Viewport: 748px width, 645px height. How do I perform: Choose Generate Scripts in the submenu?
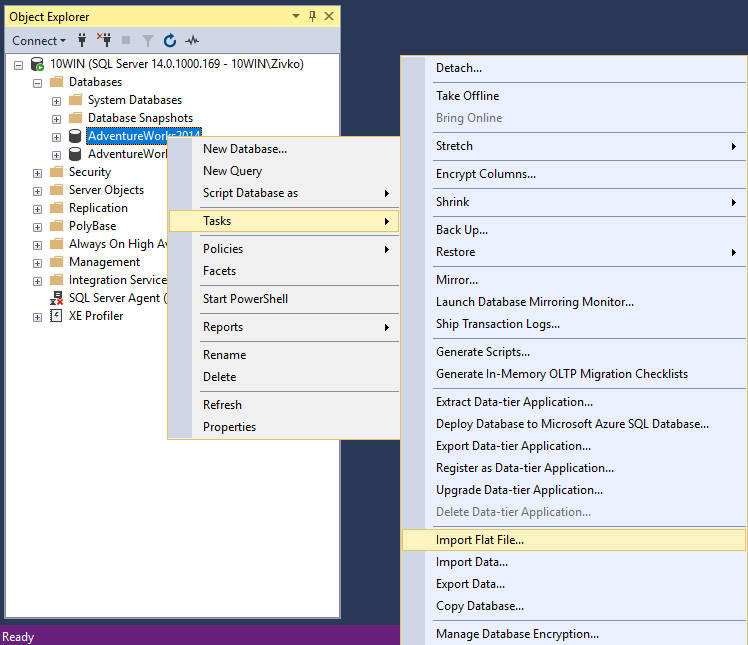tap(483, 352)
